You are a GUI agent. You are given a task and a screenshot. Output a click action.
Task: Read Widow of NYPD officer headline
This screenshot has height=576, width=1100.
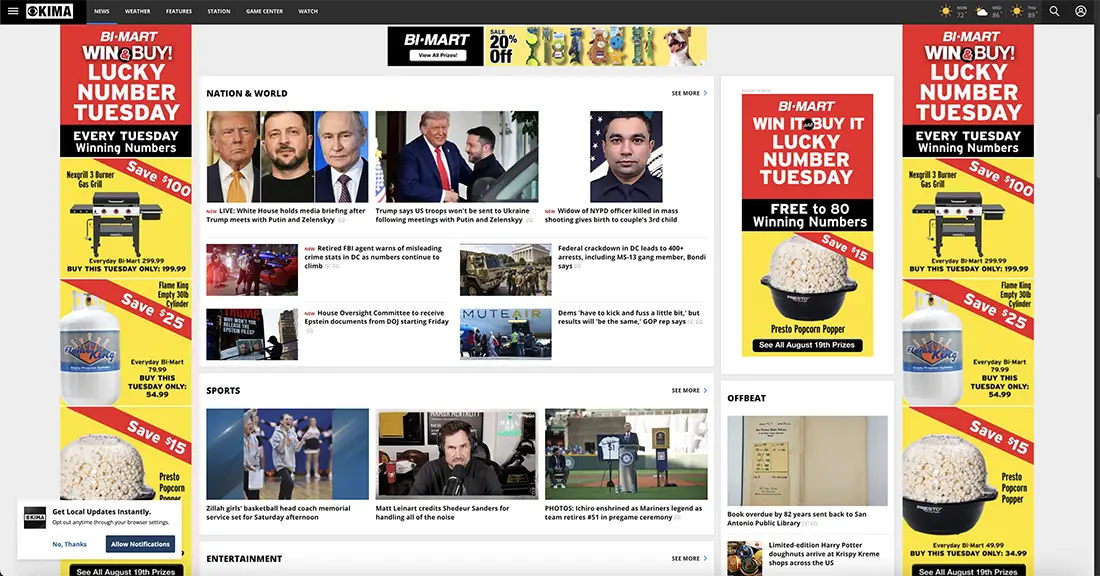[x=612, y=215]
